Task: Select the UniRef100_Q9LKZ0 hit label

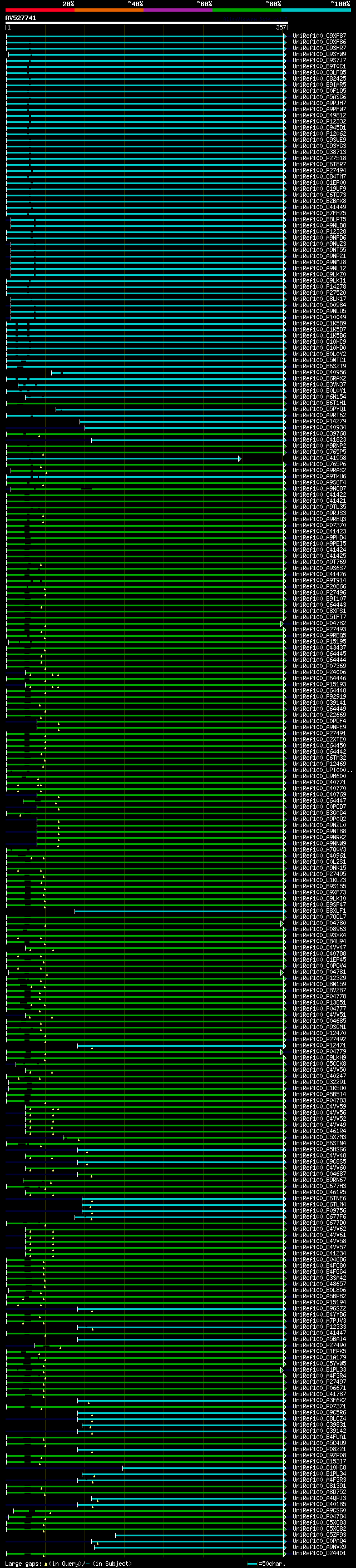Action: 319,275
